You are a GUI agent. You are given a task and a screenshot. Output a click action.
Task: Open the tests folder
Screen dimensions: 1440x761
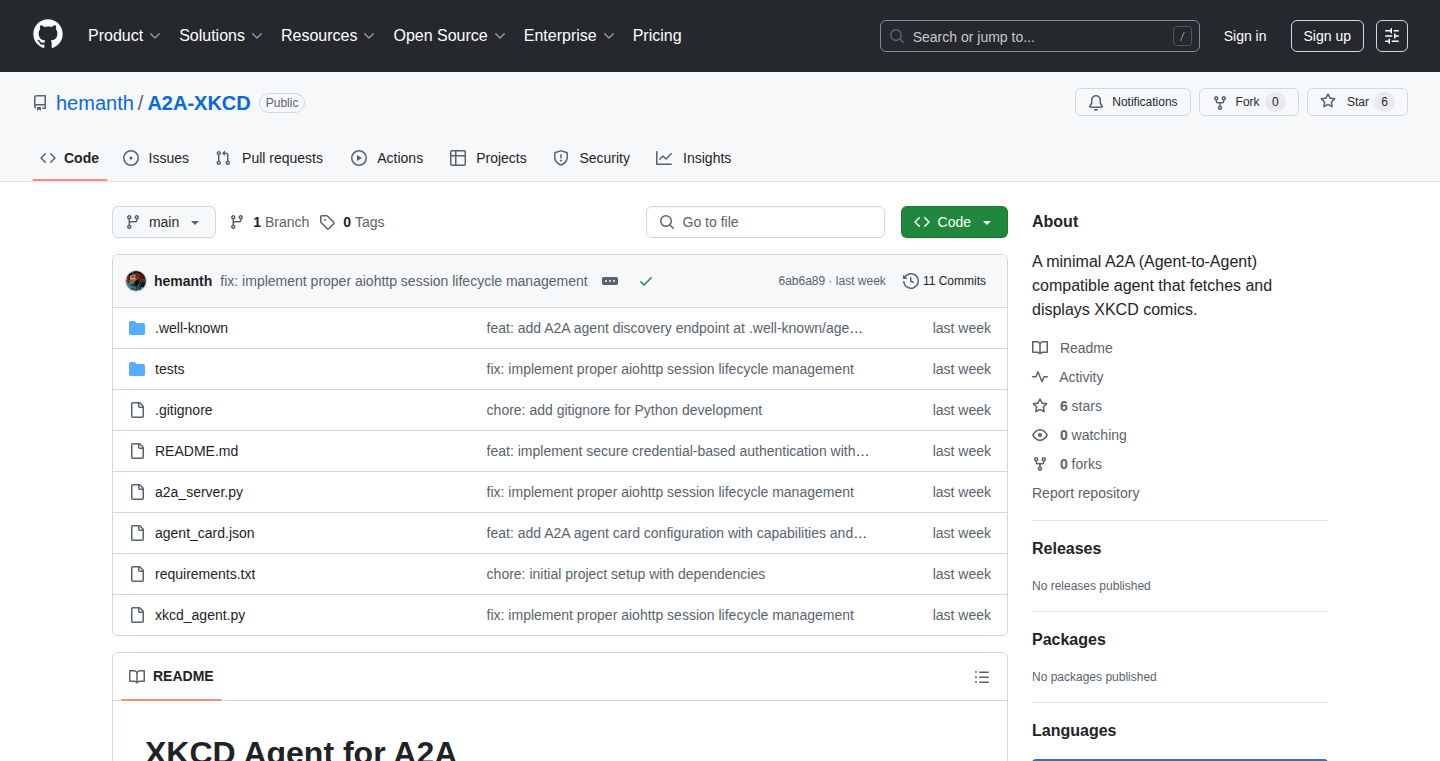tap(170, 369)
